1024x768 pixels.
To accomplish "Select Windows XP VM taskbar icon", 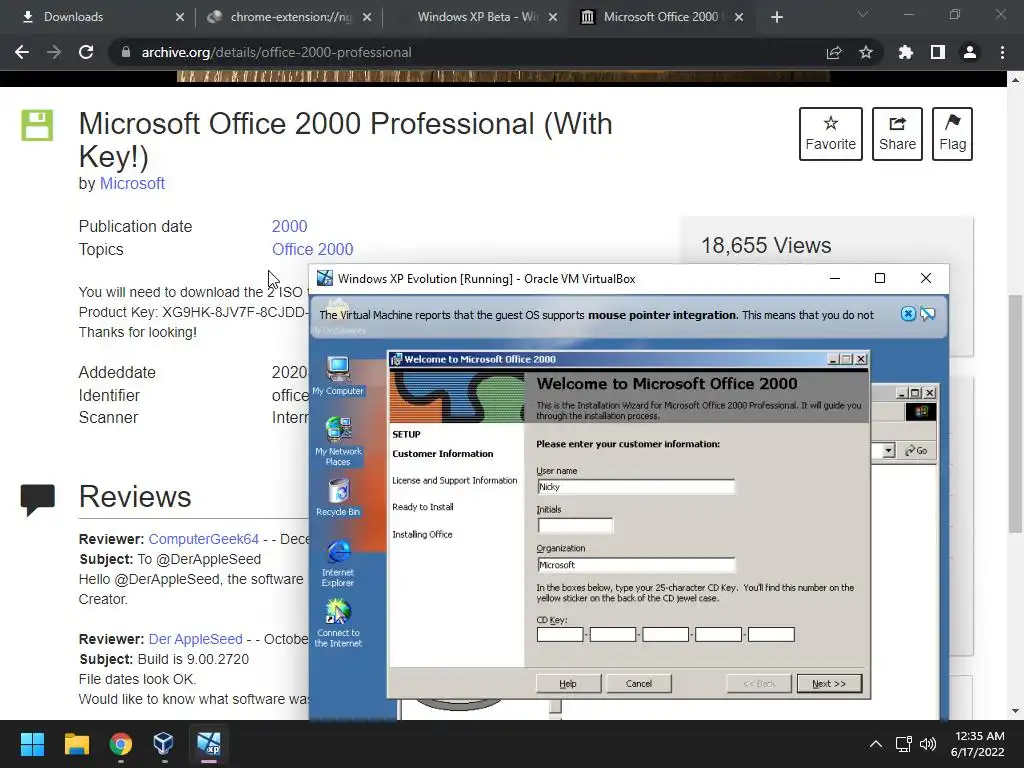I will [209, 744].
